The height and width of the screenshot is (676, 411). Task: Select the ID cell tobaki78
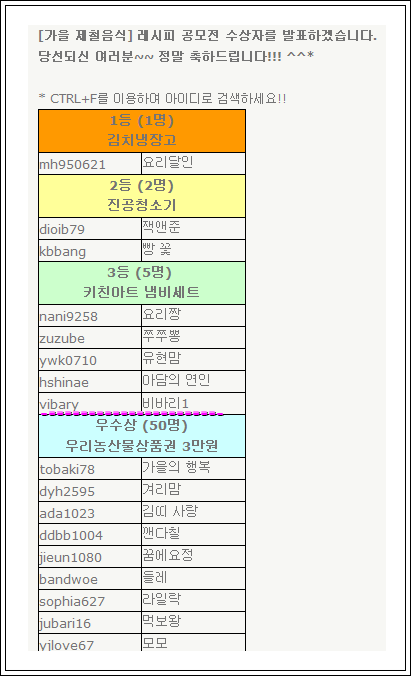tap(90, 469)
